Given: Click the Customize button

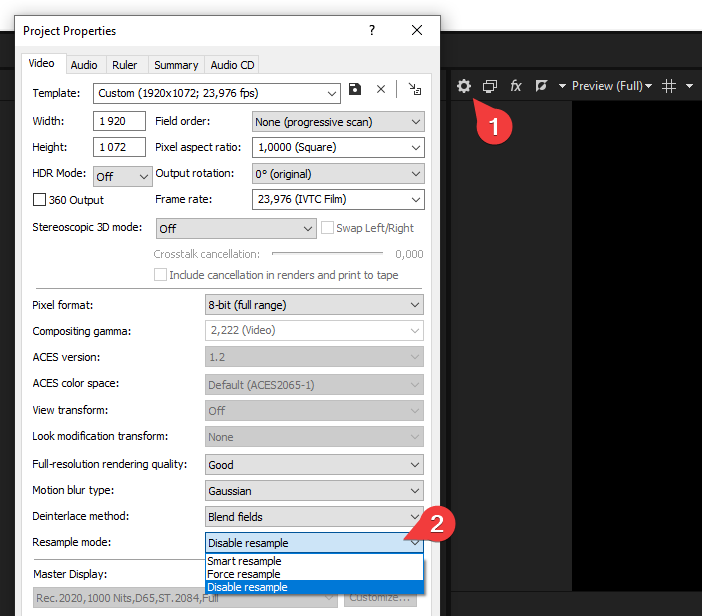Looking at the screenshot, I should coord(380,598).
